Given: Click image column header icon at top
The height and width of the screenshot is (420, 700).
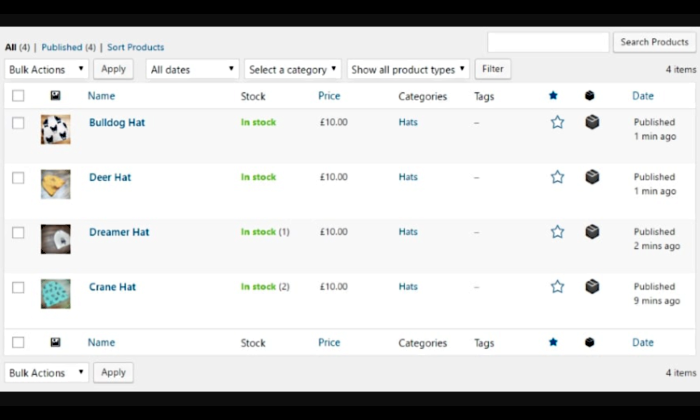Looking at the screenshot, I should [55, 96].
